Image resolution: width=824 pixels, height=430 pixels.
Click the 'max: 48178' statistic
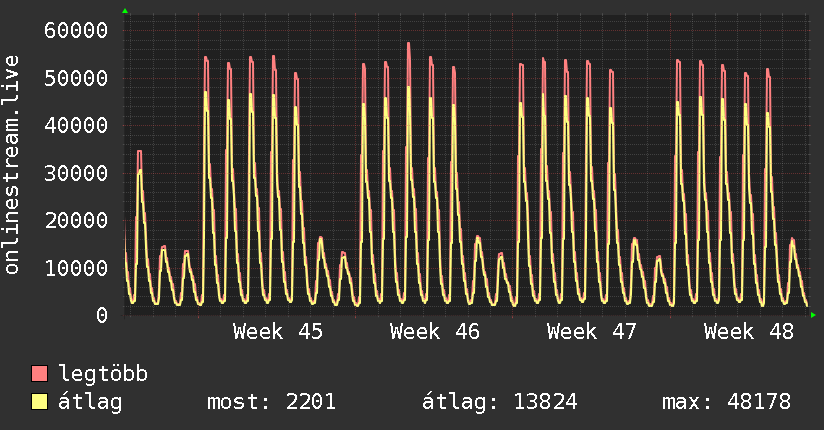pos(726,402)
